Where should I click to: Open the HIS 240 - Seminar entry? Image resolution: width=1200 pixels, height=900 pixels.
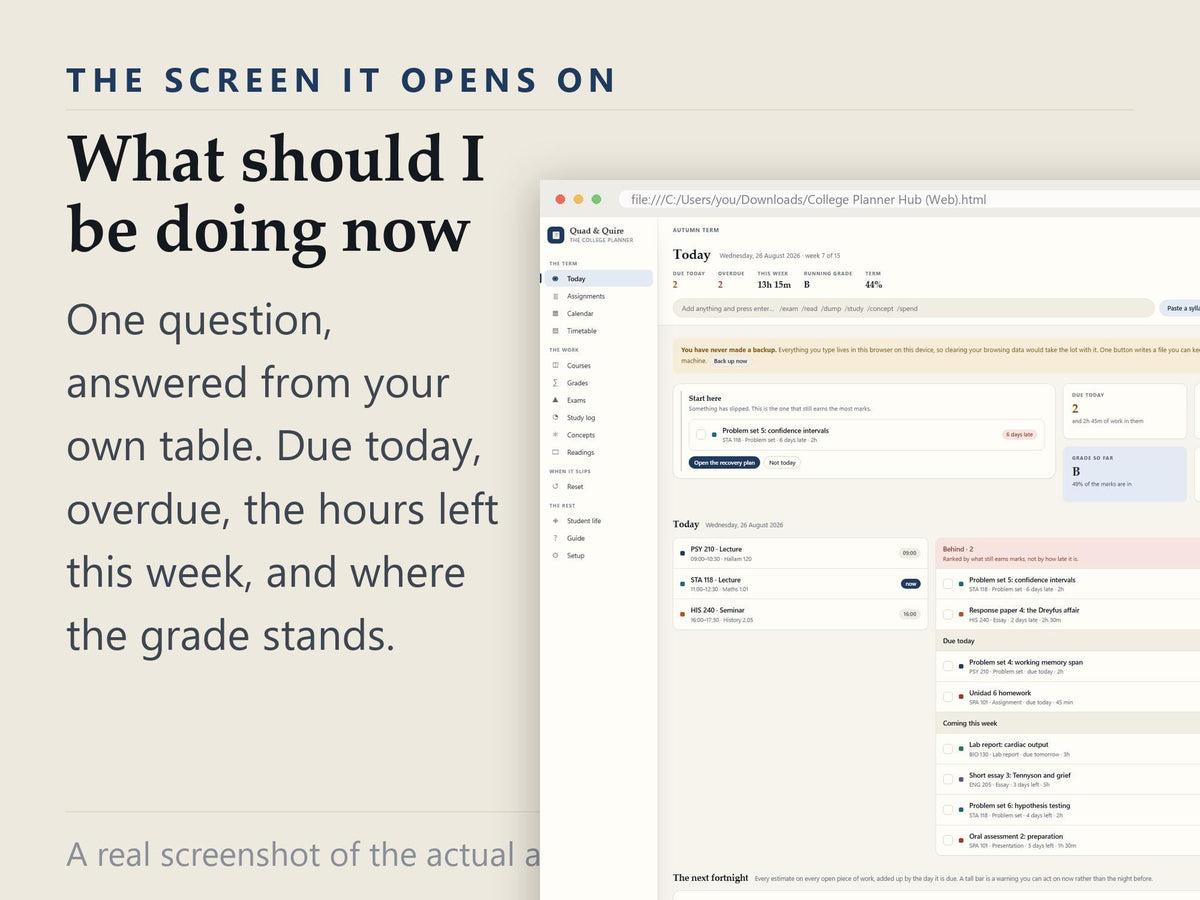pos(800,614)
